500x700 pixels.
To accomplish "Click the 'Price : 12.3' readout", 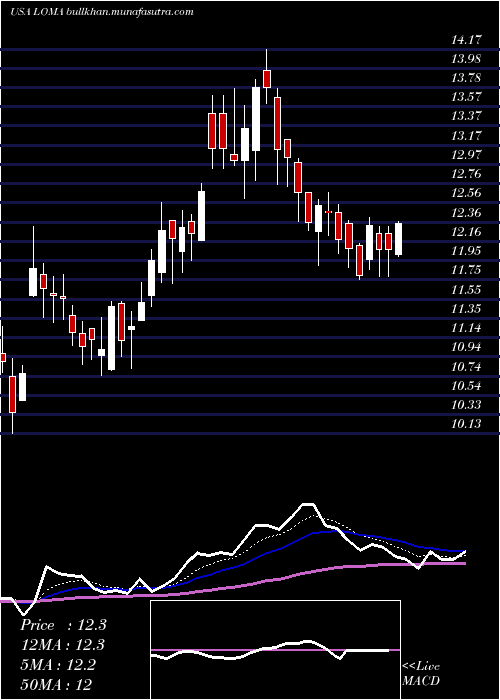I will pyautogui.click(x=63, y=625).
